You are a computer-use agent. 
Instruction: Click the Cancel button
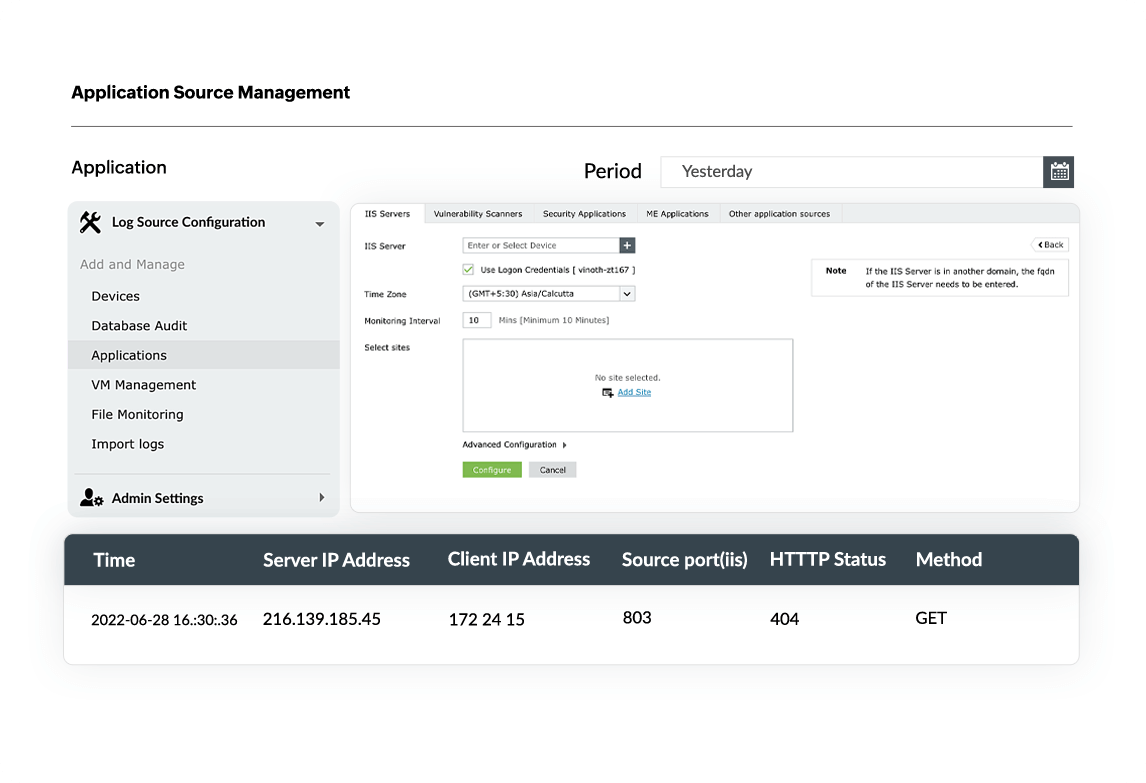[553, 470]
